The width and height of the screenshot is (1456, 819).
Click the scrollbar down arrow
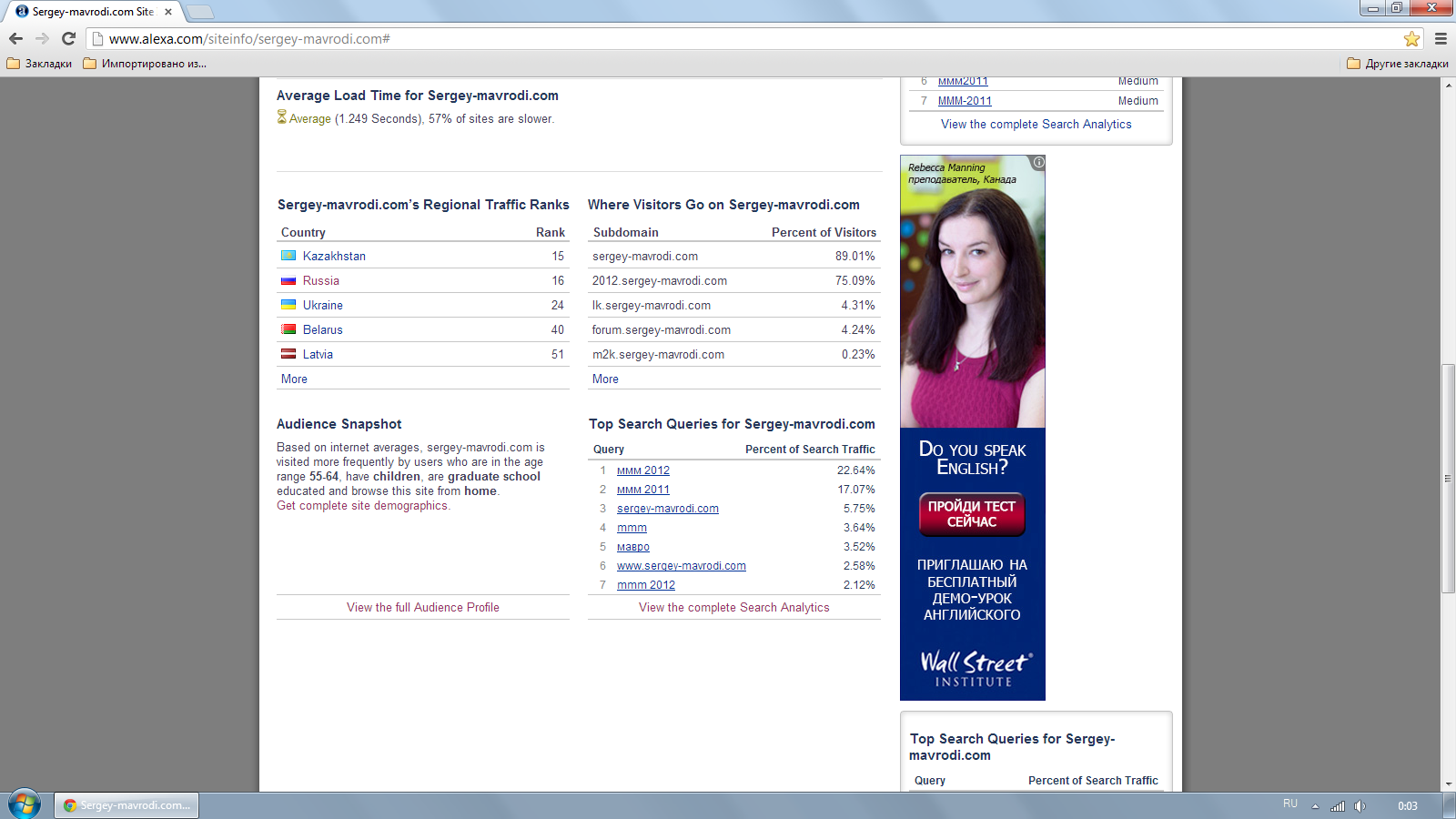[x=1448, y=784]
